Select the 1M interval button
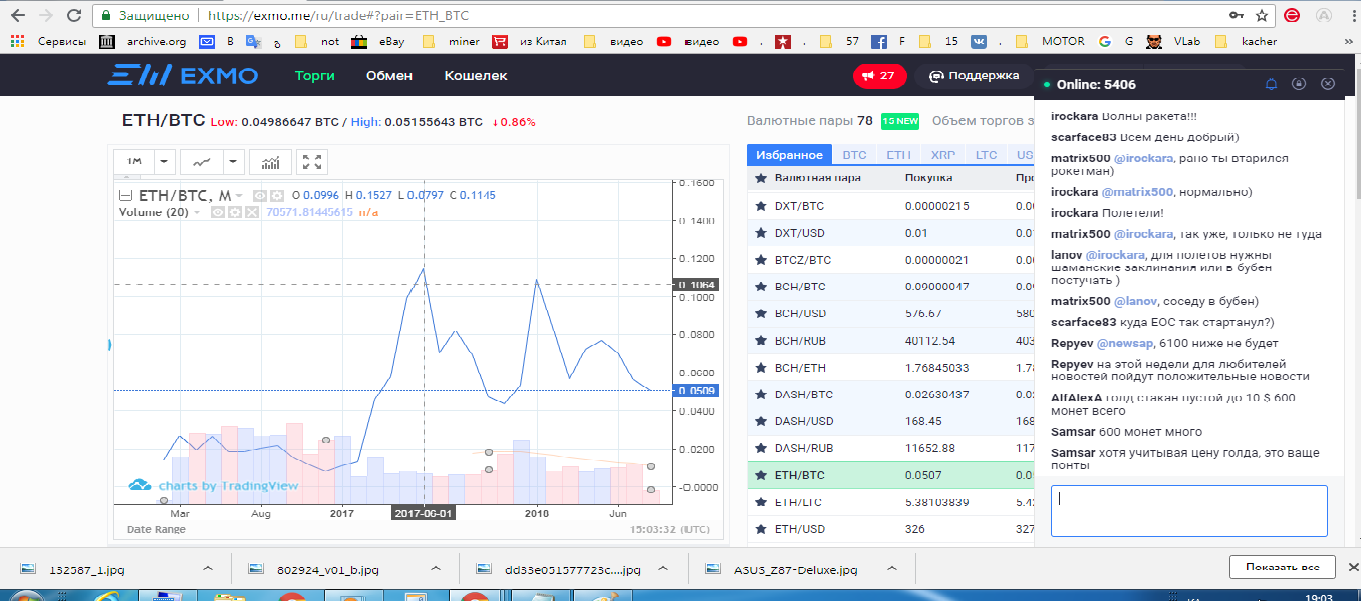Viewport: 1361px width, 601px height. pos(134,162)
